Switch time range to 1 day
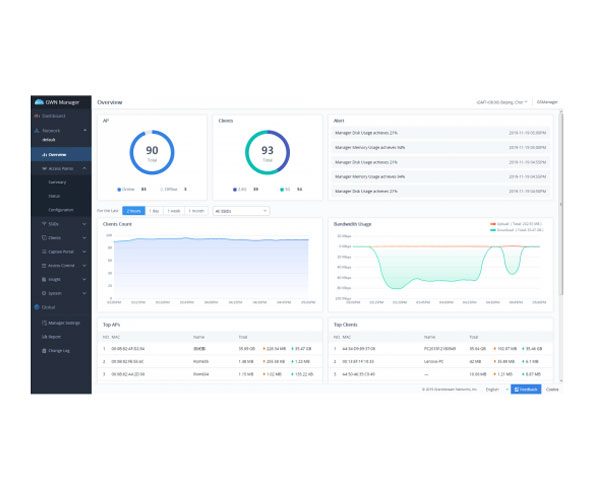 point(155,211)
